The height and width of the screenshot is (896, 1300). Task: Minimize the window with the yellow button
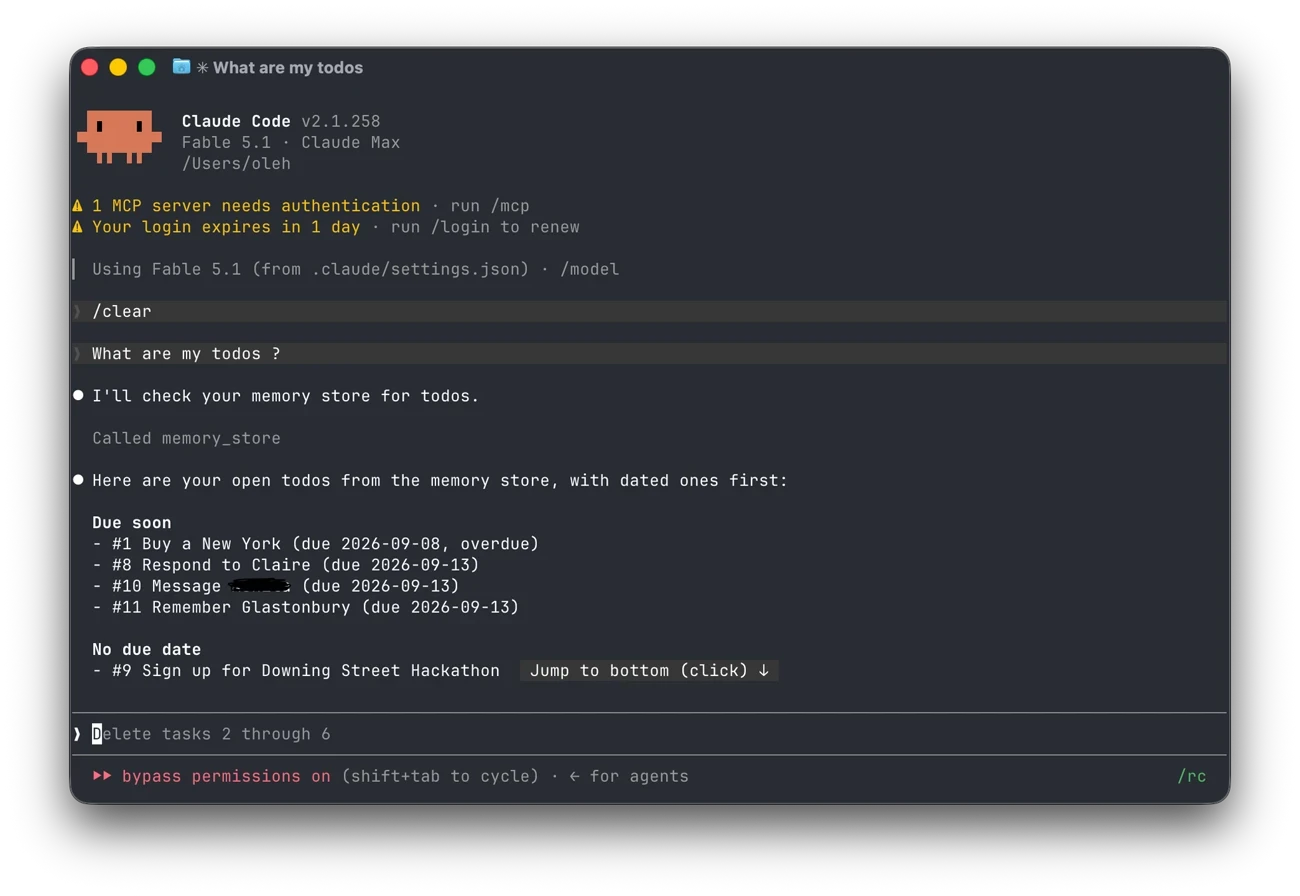tap(118, 67)
